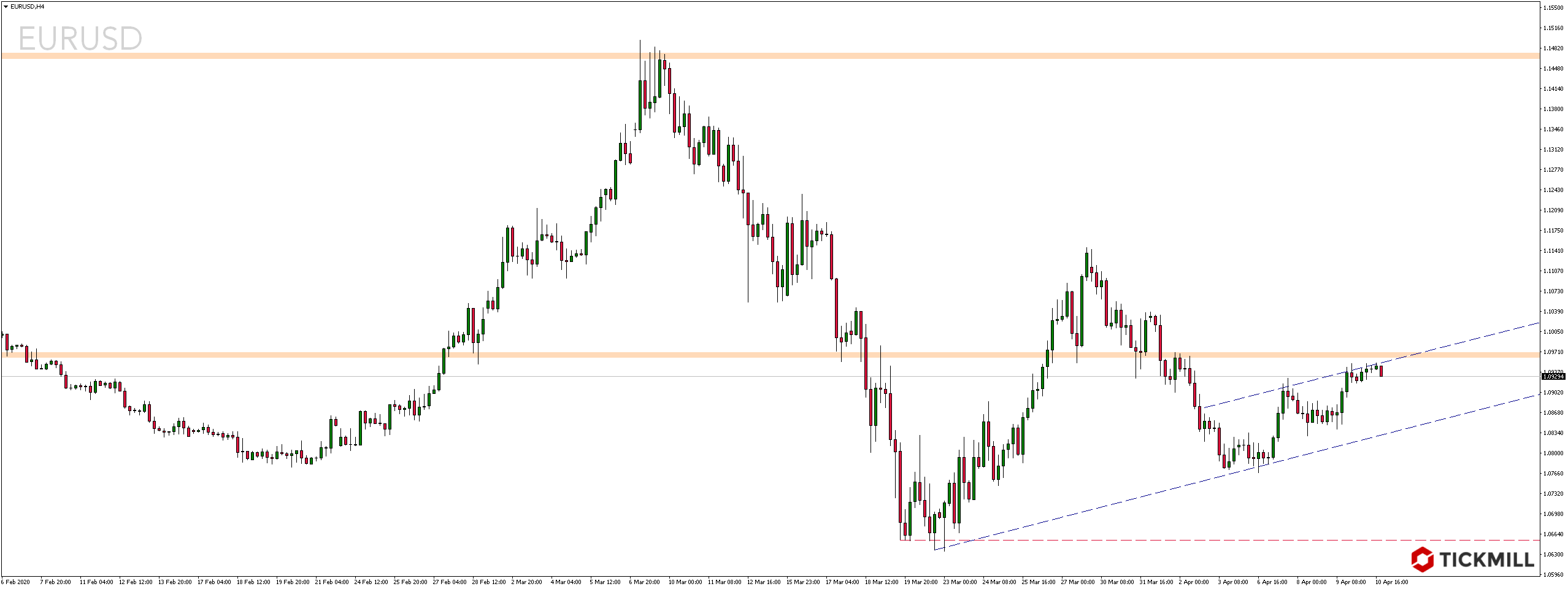Click the 1.15500 price axis label

click(1553, 8)
